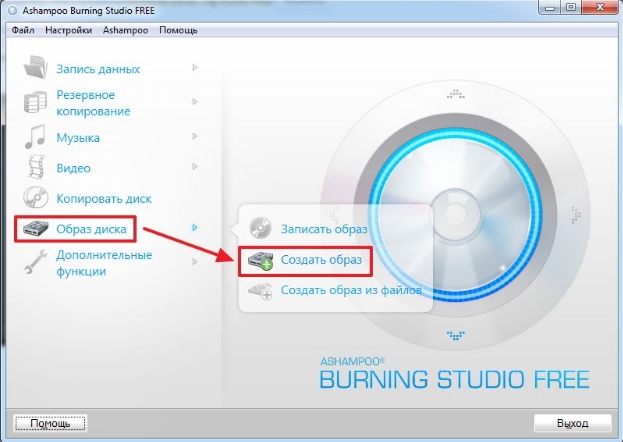Image resolution: width=623 pixels, height=442 pixels.
Task: Click the Видео film strip icon
Action: coord(36,167)
